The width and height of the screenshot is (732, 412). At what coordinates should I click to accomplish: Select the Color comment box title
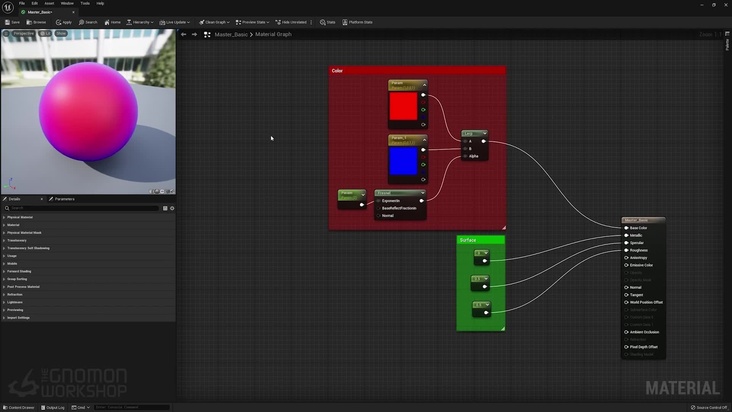(337, 71)
